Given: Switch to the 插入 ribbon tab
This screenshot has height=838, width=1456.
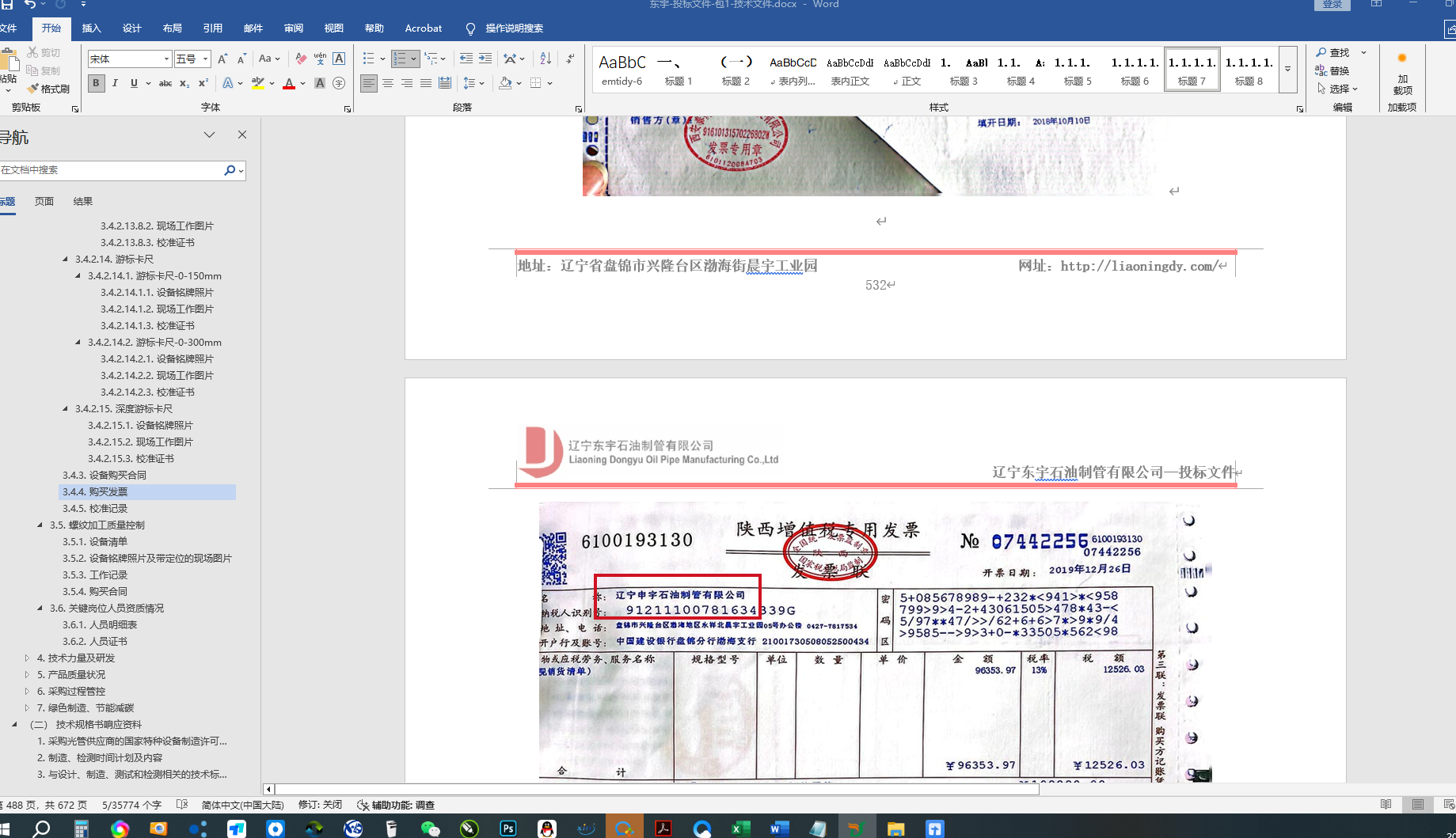Looking at the screenshot, I should click(x=92, y=28).
